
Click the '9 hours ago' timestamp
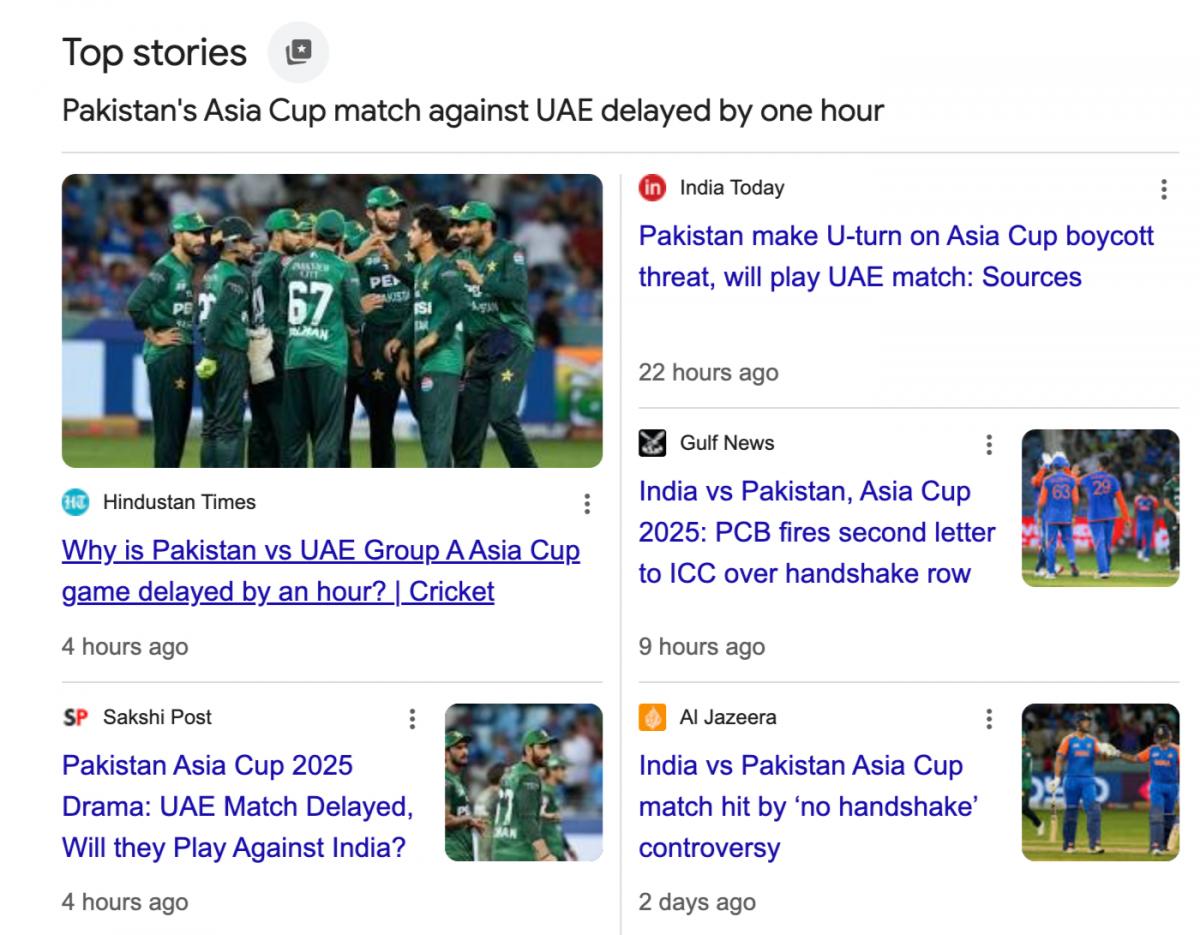point(702,647)
